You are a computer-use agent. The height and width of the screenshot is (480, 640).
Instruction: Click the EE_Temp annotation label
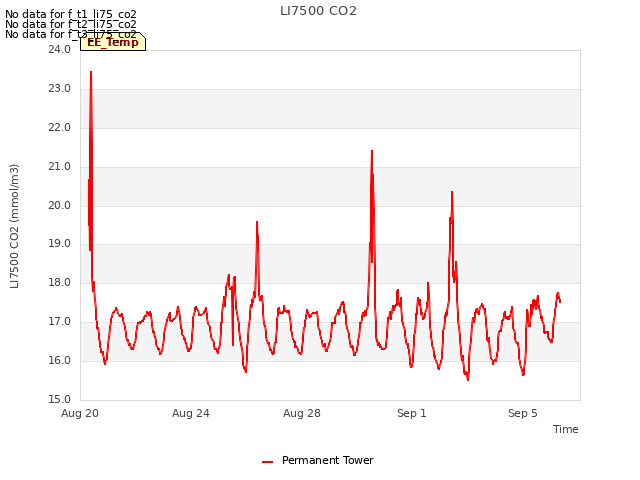click(x=113, y=42)
